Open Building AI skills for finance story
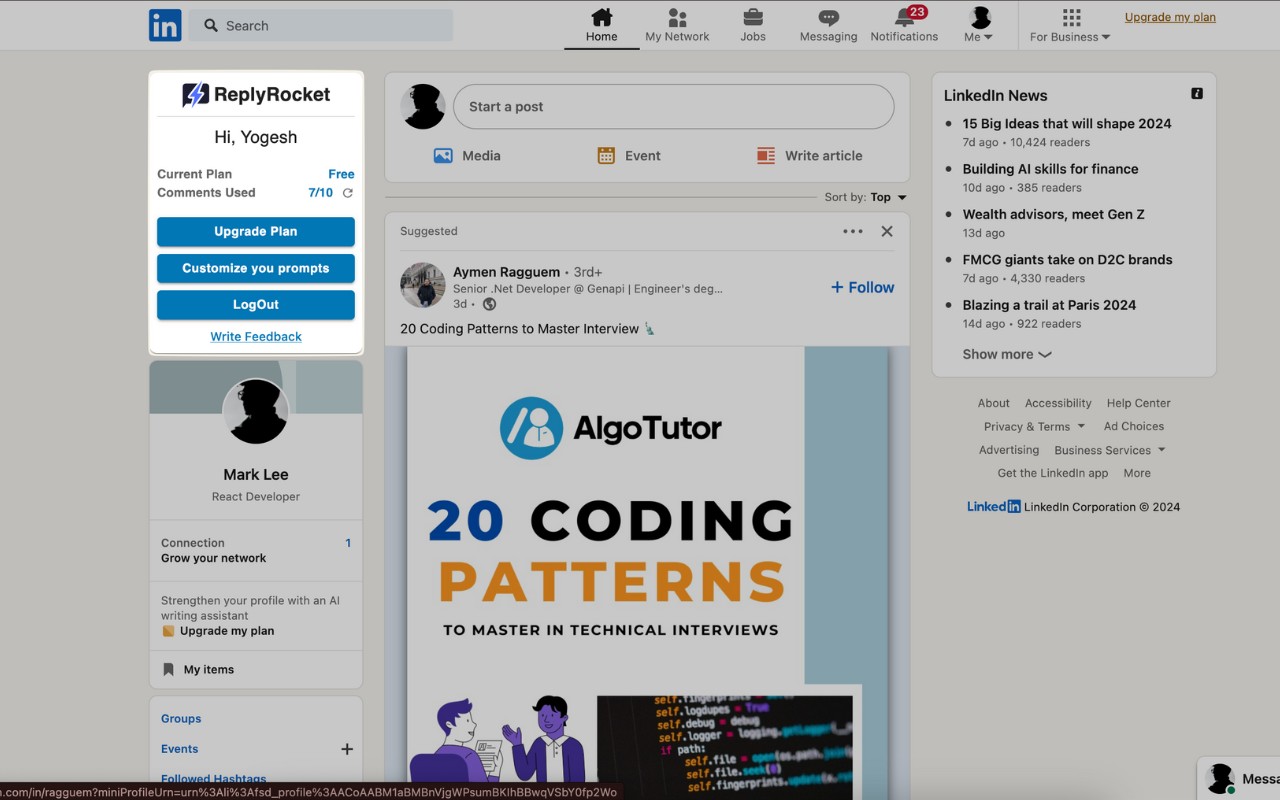Viewport: 1280px width, 800px height. [x=1050, y=169]
